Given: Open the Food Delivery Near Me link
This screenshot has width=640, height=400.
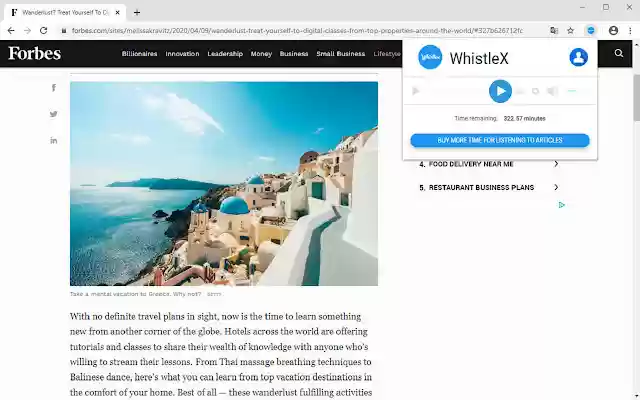Looking at the screenshot, I should (471, 164).
